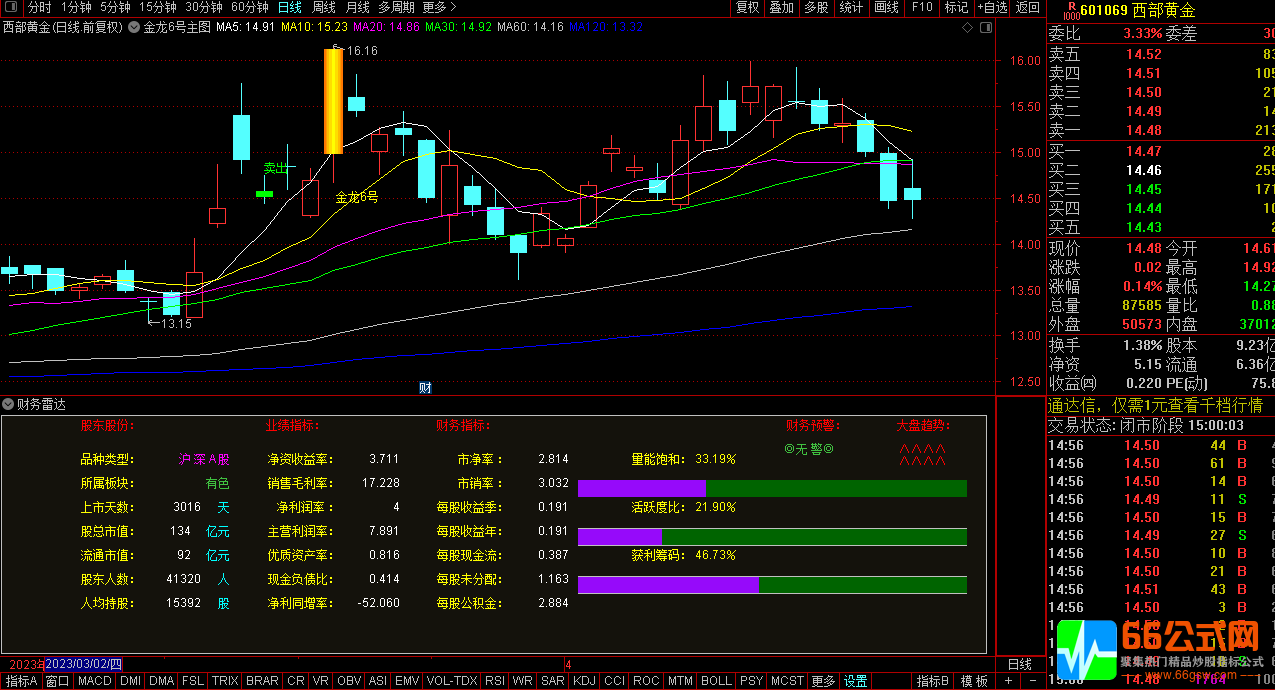Click stock title 601069 西部黄金
The width and height of the screenshot is (1275, 690).
tap(1138, 10)
